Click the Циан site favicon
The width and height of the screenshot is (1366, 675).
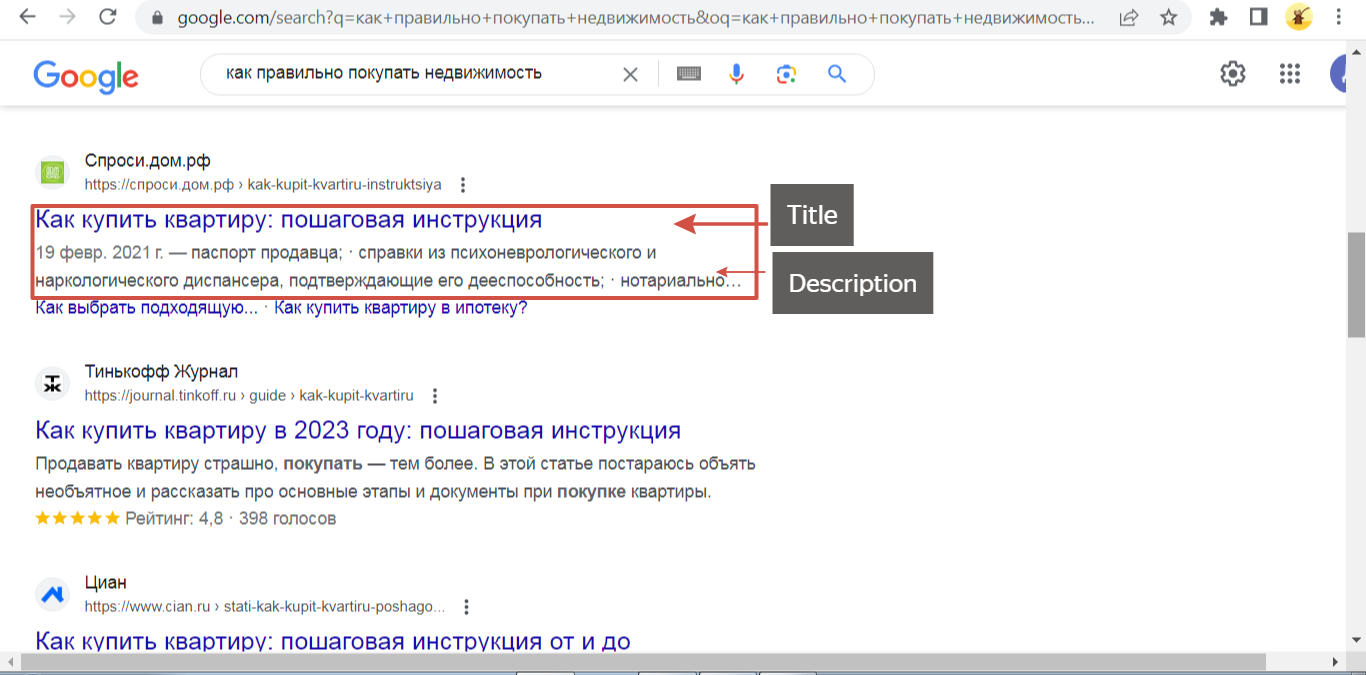pyautogui.click(x=52, y=595)
